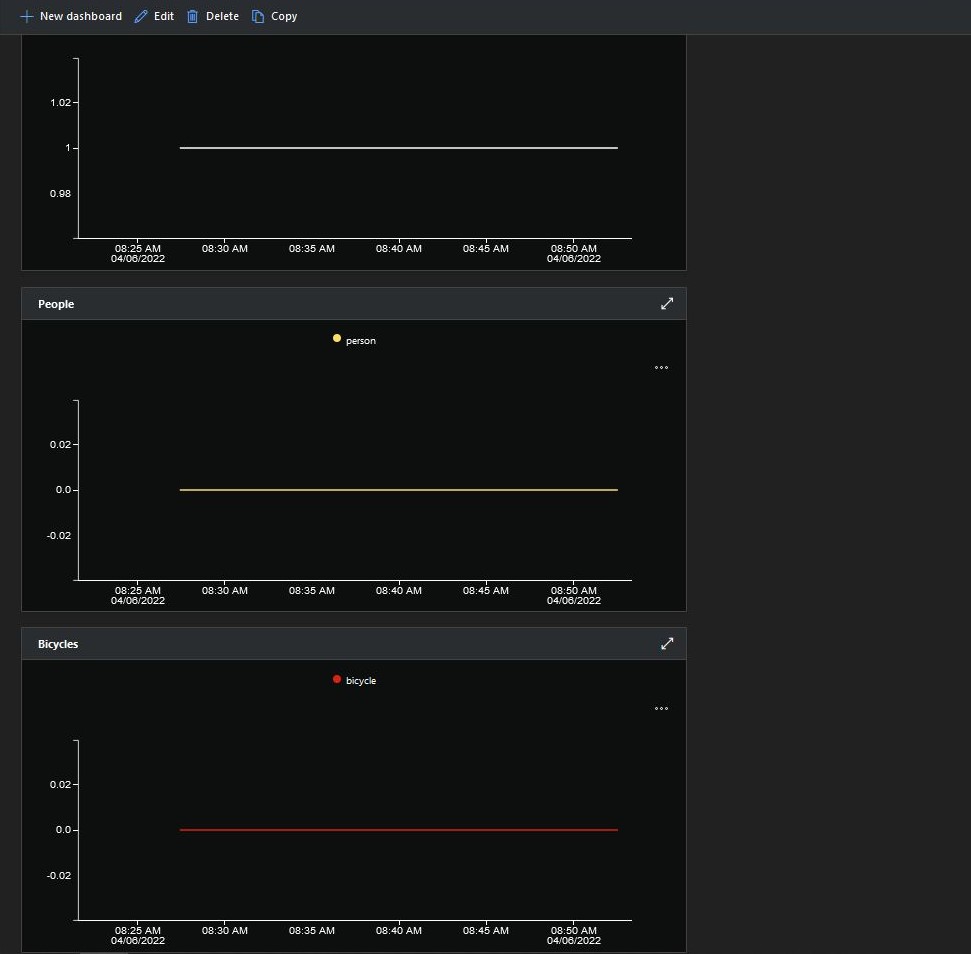Click the red bicycle data line
Viewport: 971px width, 954px height.
coord(398,830)
